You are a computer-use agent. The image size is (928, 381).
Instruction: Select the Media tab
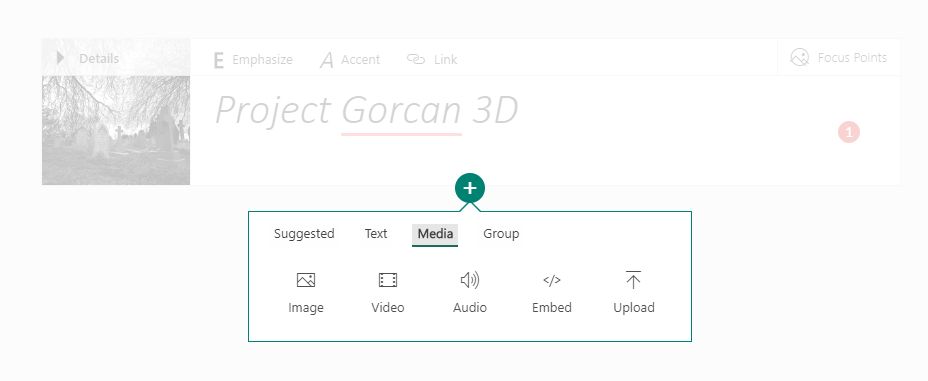coord(435,234)
